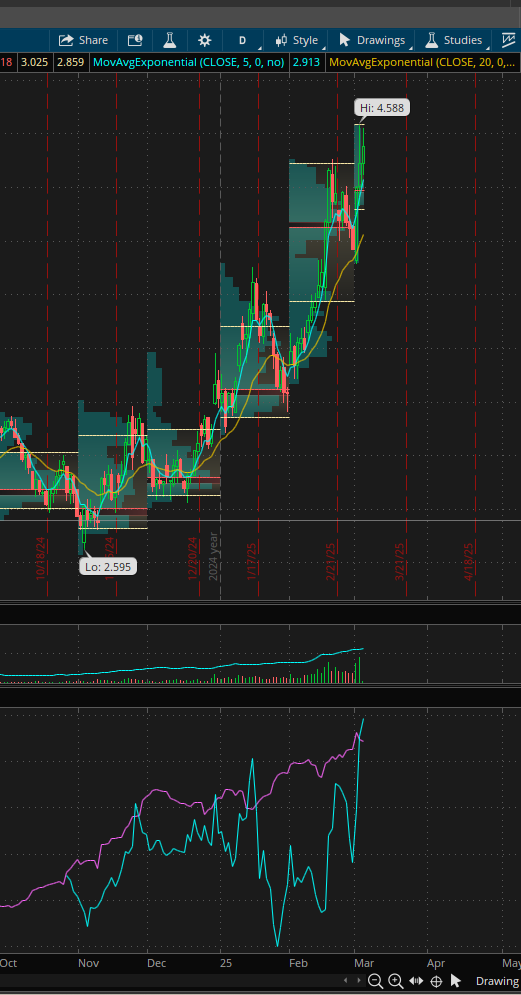Viewport: 521px width, 995px height.
Task: Open the Drawing set selector at bottom
Action: click(x=497, y=981)
